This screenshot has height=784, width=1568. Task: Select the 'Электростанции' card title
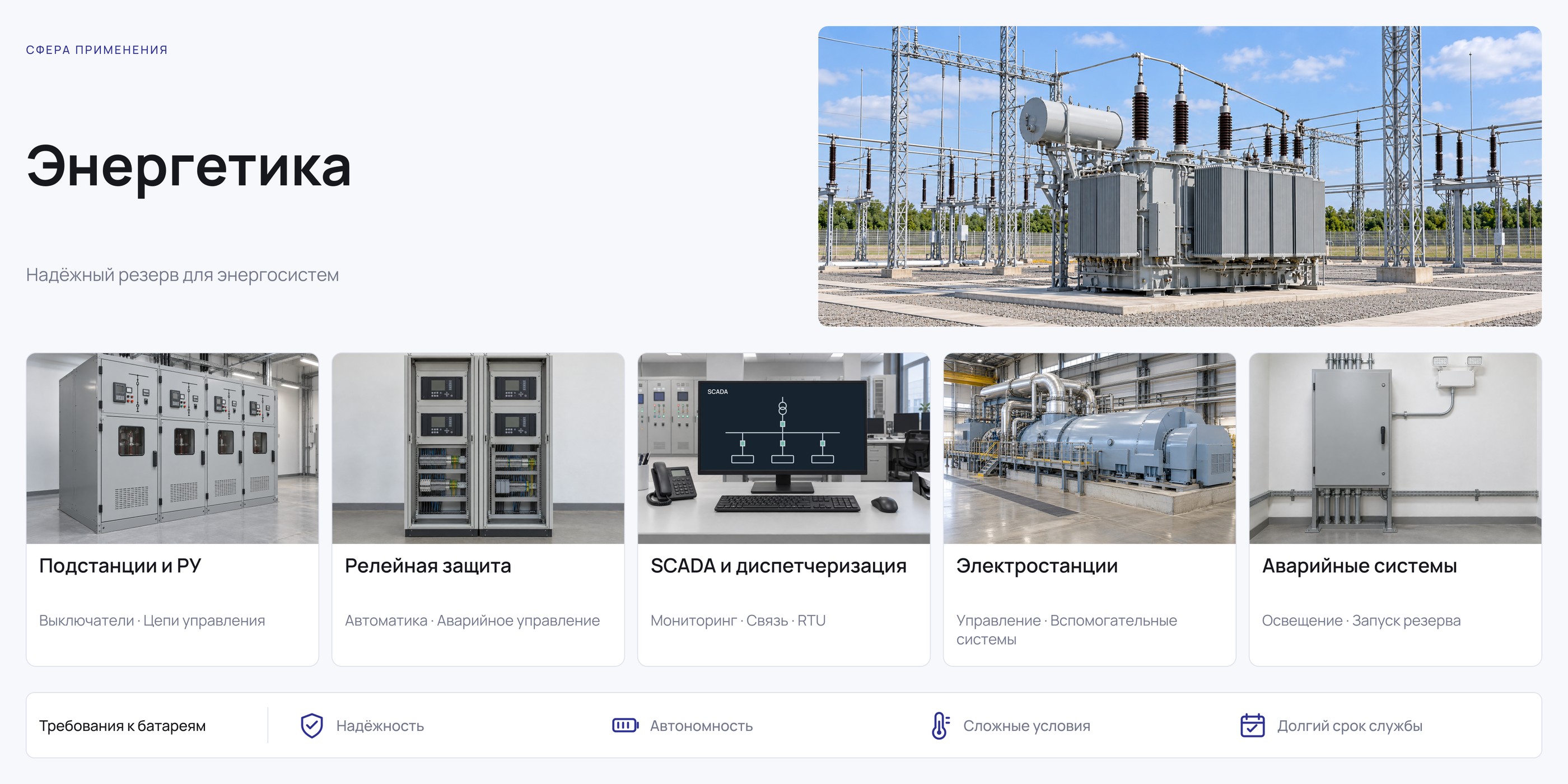pos(1037,566)
